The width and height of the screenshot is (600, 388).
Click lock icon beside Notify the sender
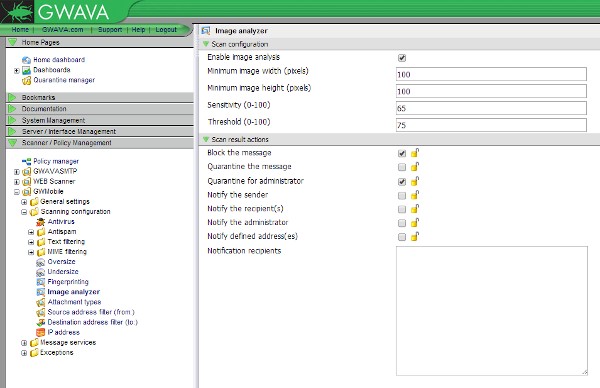point(415,195)
